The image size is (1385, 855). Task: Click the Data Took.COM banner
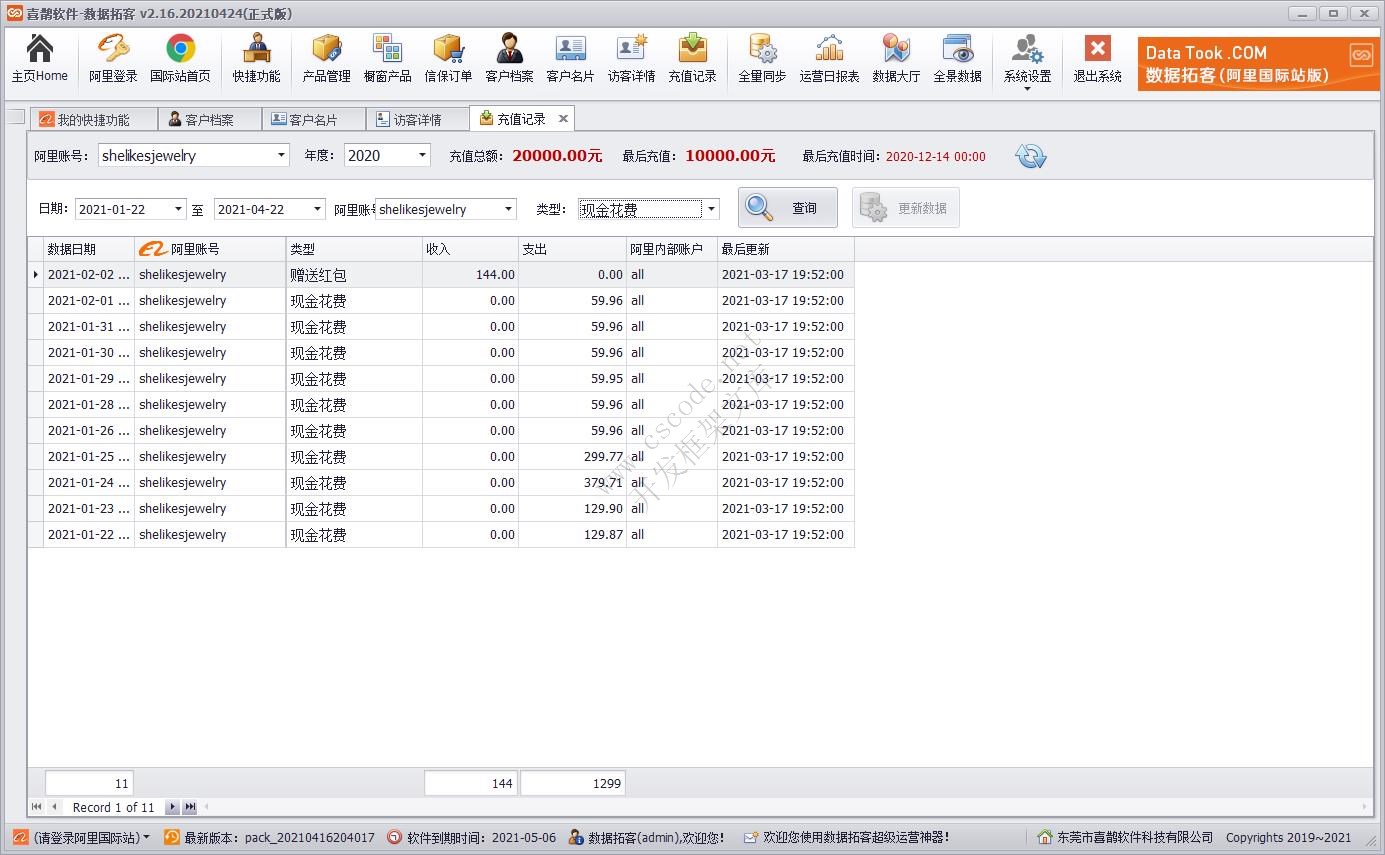pos(1258,63)
